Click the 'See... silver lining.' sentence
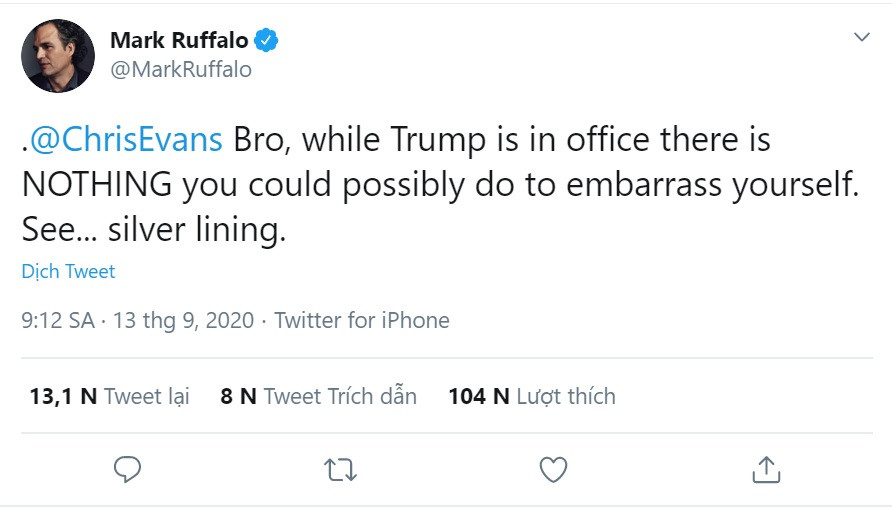Image resolution: width=892 pixels, height=509 pixels. pos(153,231)
